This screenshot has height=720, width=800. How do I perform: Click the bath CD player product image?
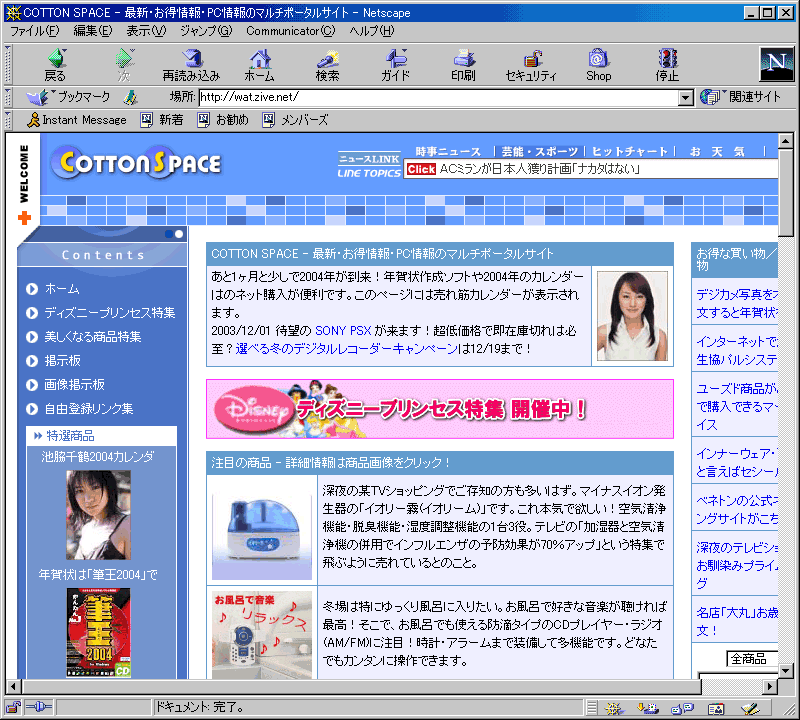click(262, 635)
